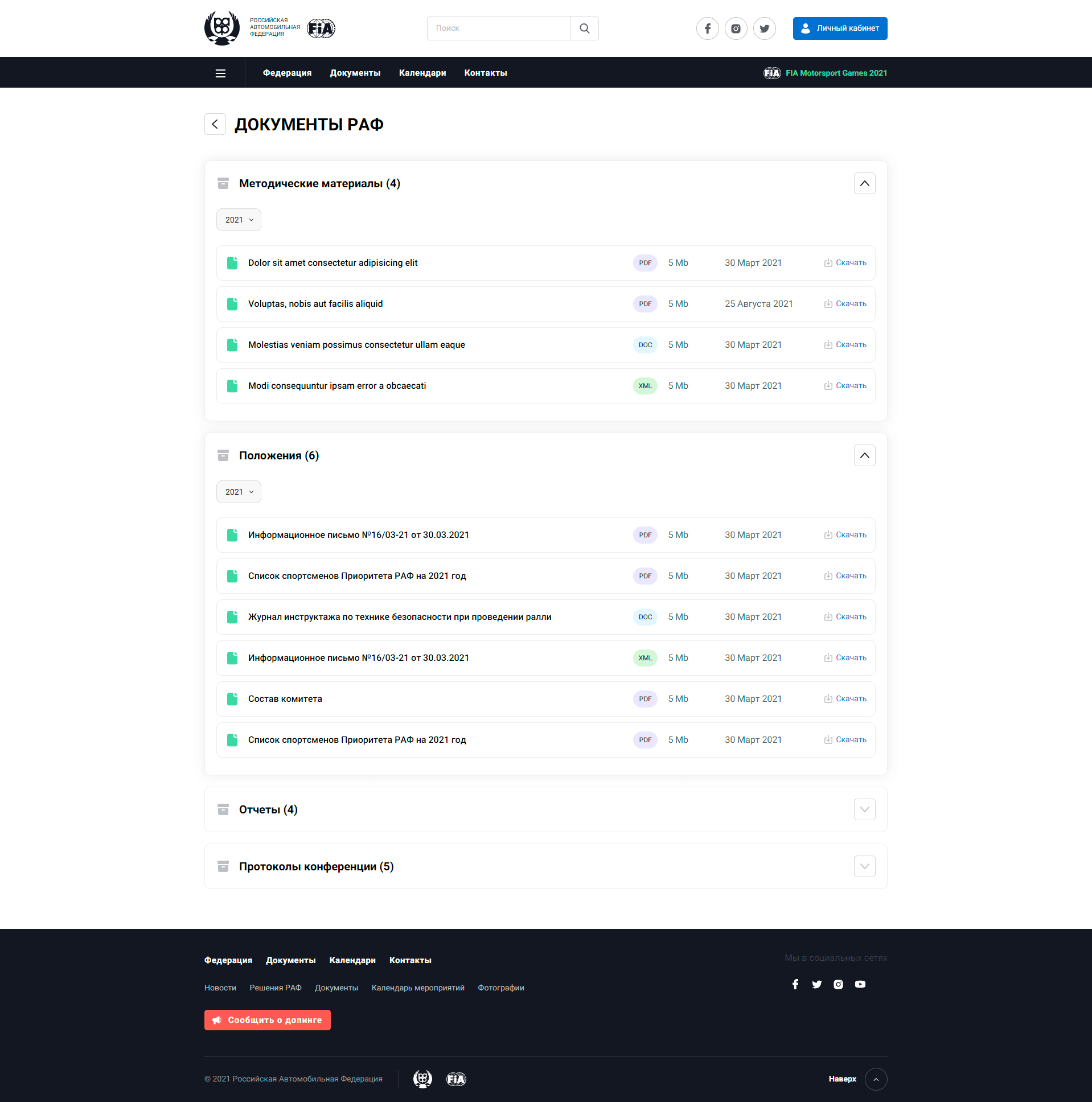
Task: Click the FIA logo in header
Action: (x=321, y=28)
